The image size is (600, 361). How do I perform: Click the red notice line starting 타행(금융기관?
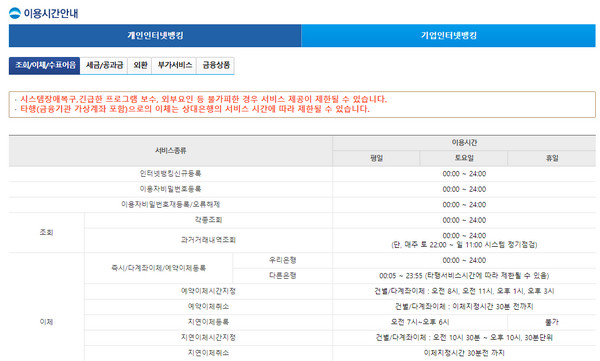point(195,109)
